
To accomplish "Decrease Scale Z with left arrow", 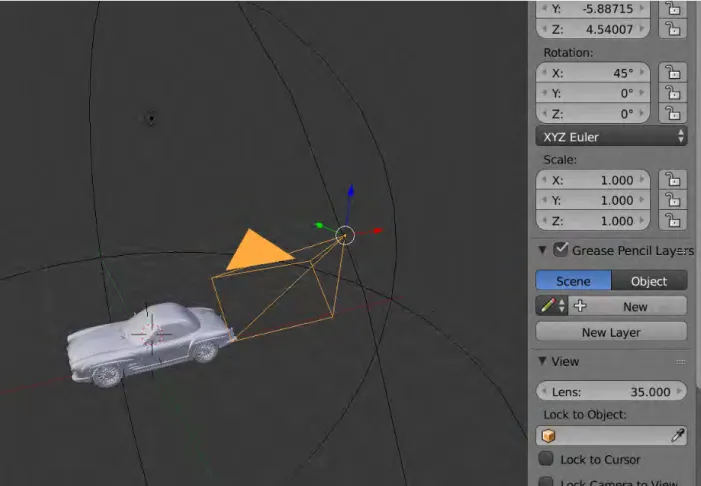I will pyautogui.click(x=544, y=220).
